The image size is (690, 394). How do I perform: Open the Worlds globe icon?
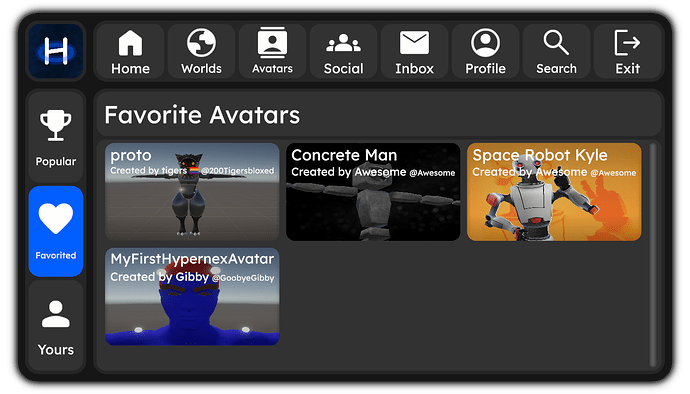(x=201, y=43)
